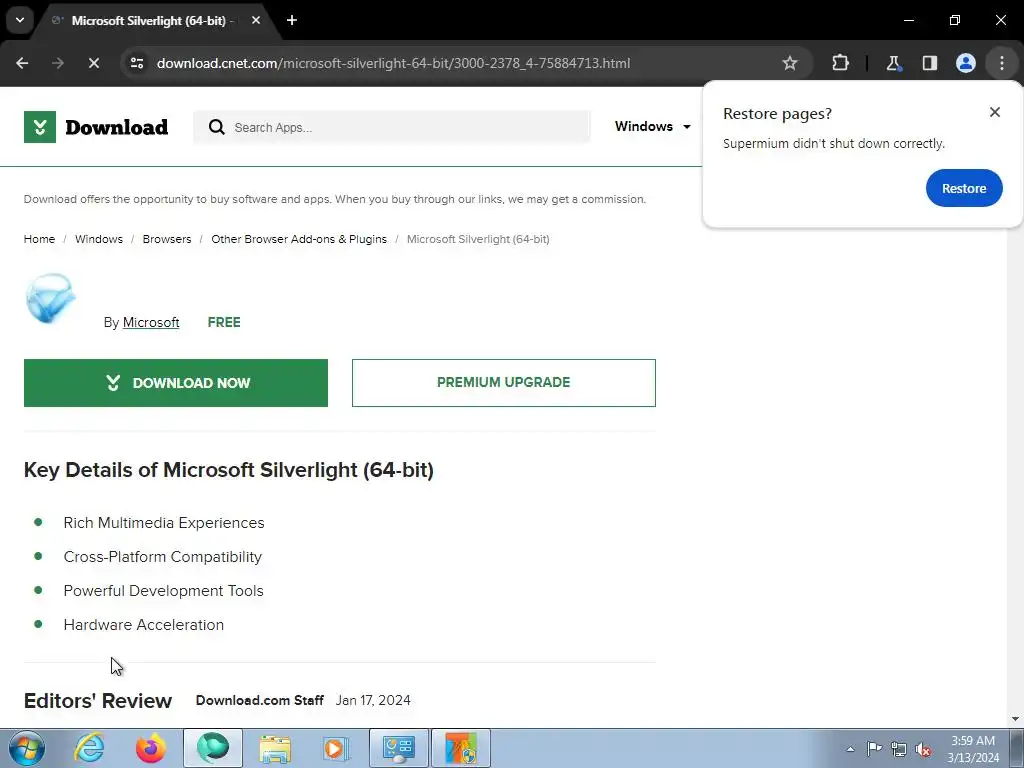Open Windows Media Player from taskbar
This screenshot has width=1024, height=768.
[x=337, y=748]
